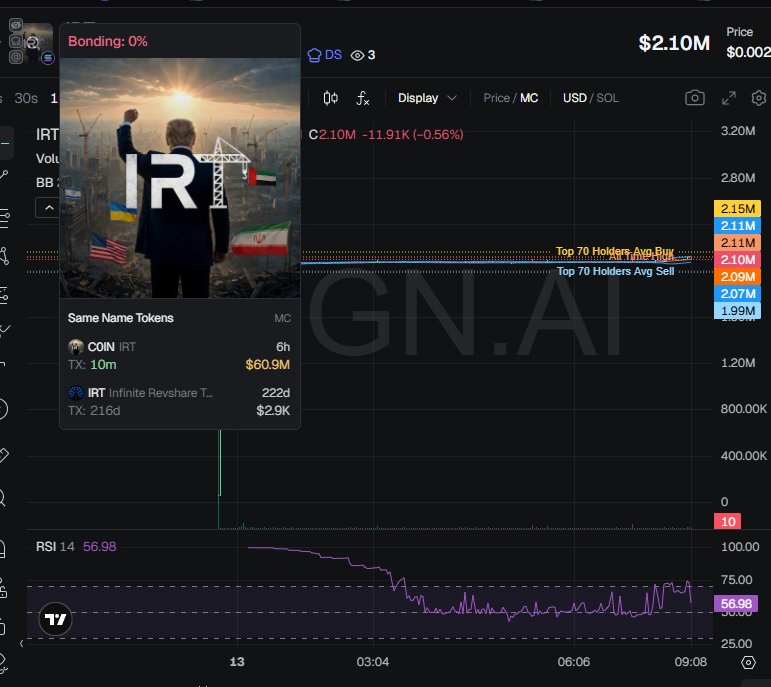The width and height of the screenshot is (771, 687).
Task: Select the 30s timeframe
Action: (26, 98)
